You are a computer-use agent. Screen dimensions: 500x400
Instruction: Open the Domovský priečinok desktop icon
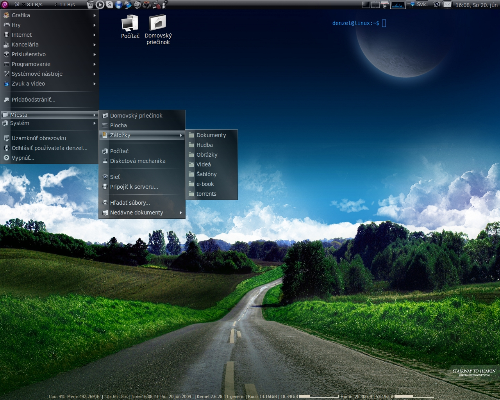158,29
